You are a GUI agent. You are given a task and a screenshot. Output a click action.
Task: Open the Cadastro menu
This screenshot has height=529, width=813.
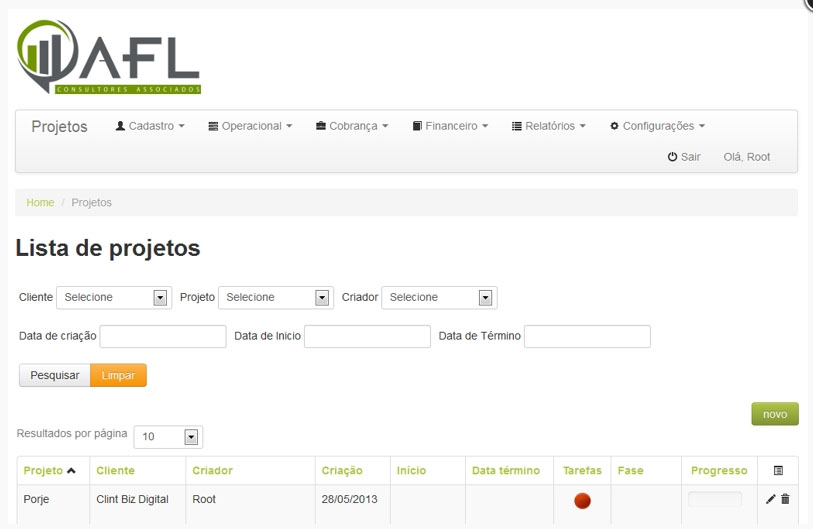150,126
